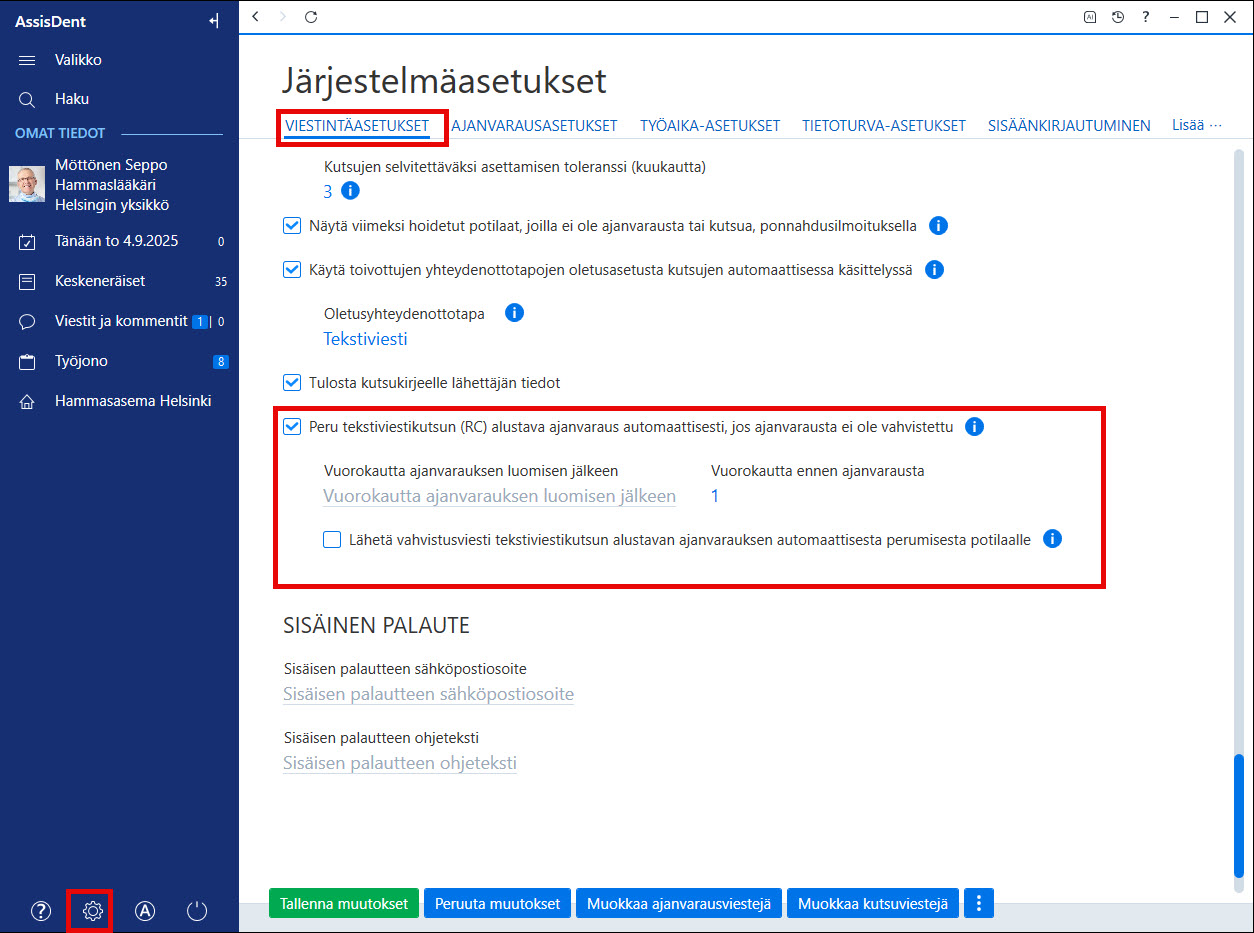1254x933 pixels.
Task: Click the Sisäisen palautteen sähköpostiosoite field
Action: click(428, 694)
